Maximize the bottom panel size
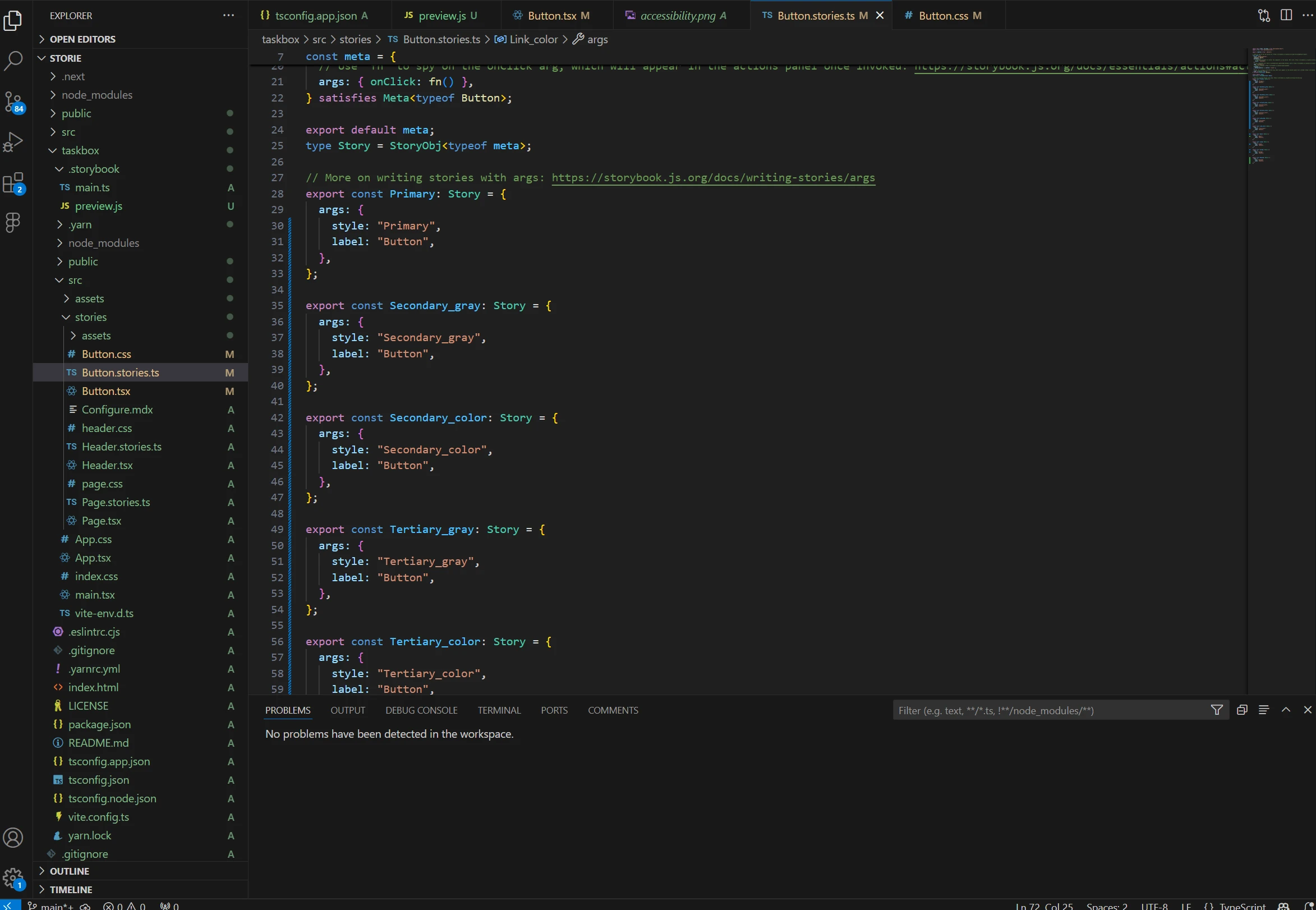The image size is (1316, 910). (x=1286, y=710)
